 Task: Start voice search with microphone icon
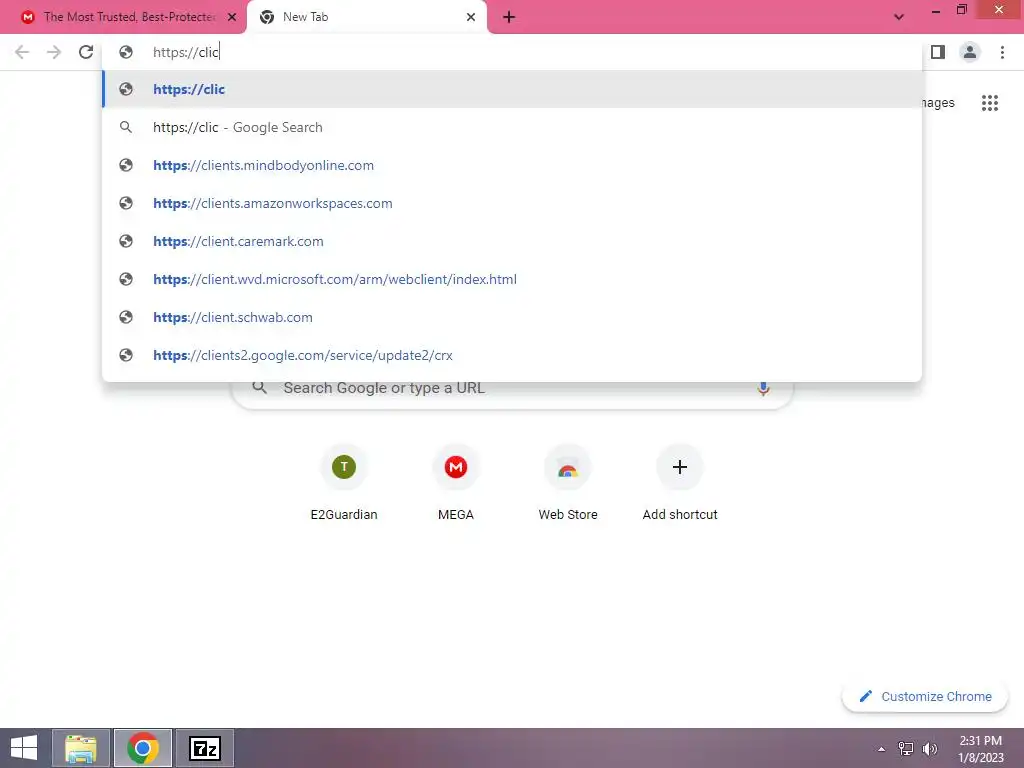763,388
